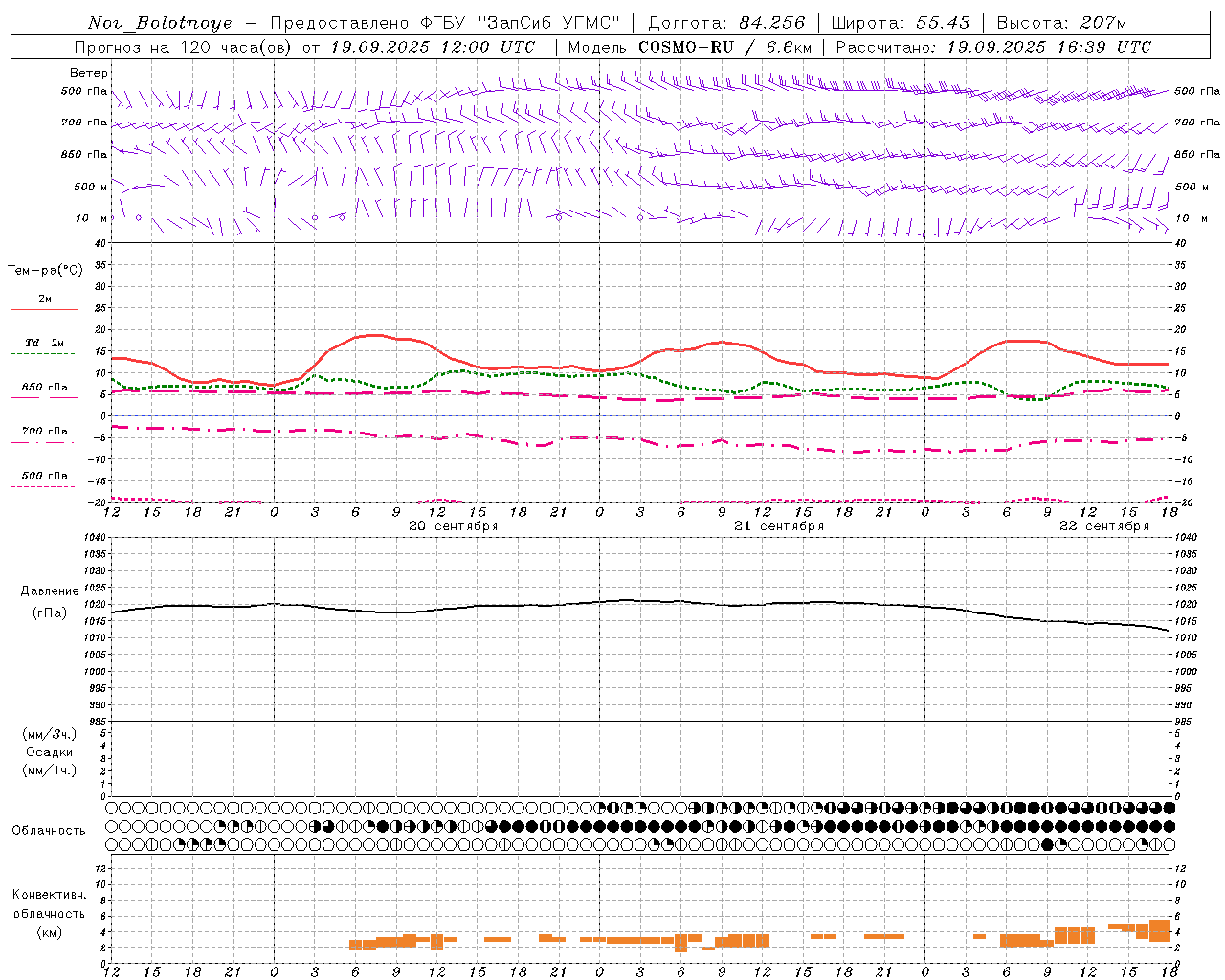Viewport: 1225px width, 980px height.
Task: Click '850 гПа' label left of wind barbs
Action: click(x=84, y=154)
